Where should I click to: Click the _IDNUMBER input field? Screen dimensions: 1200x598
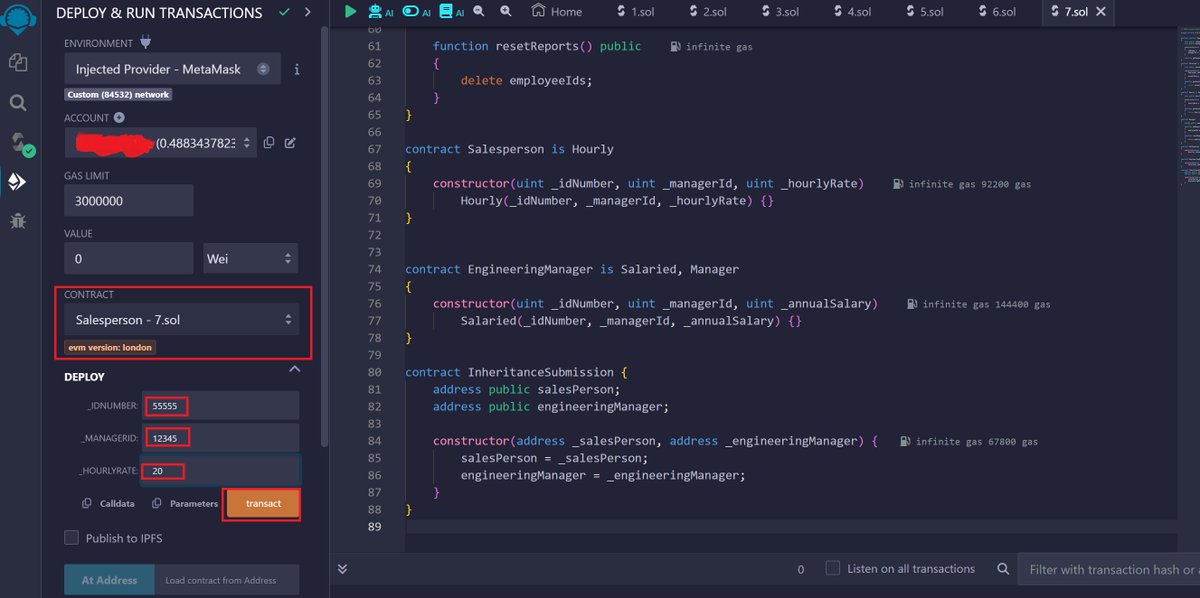click(x=221, y=406)
